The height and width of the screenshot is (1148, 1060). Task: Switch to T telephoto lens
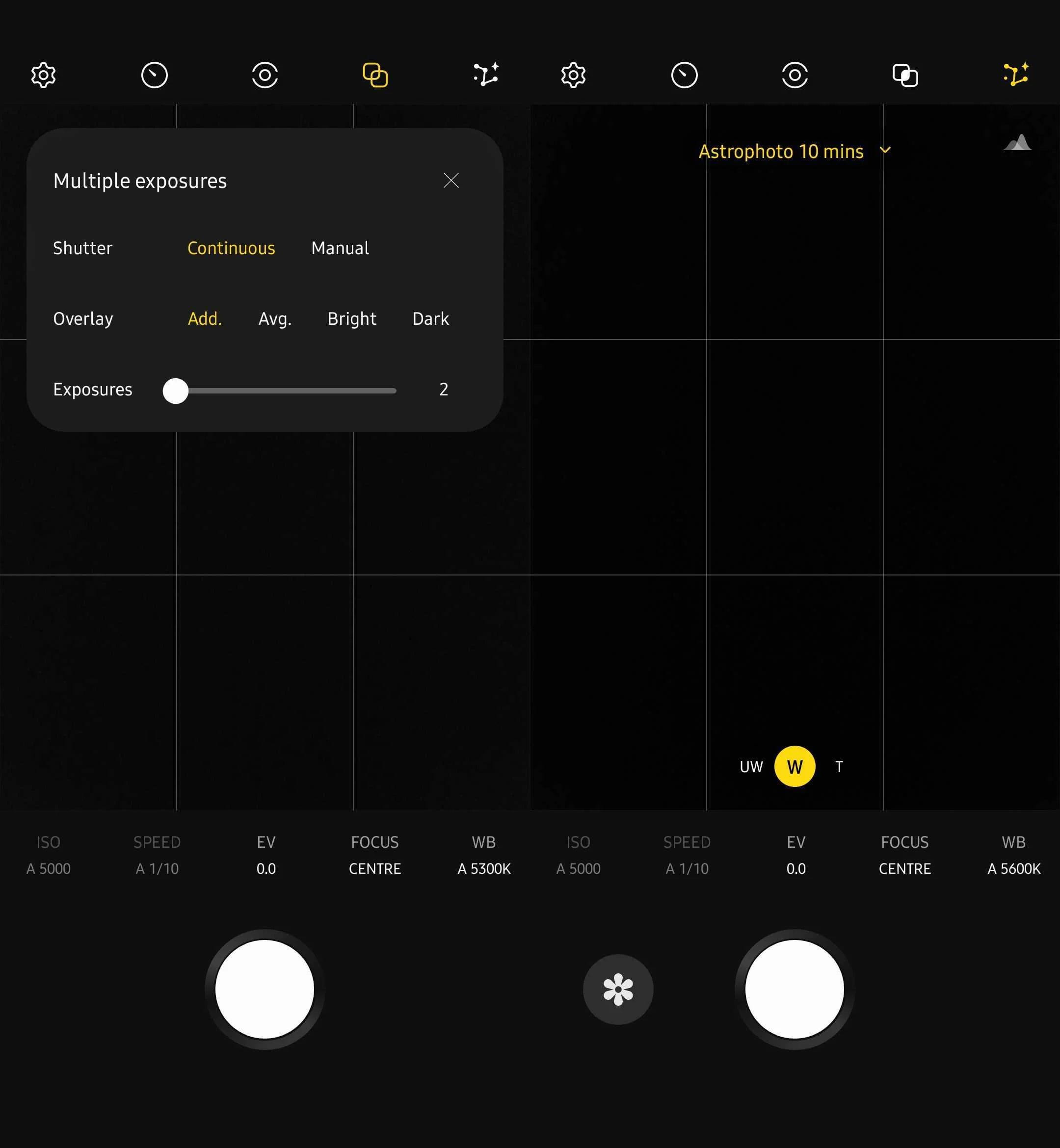pyautogui.click(x=839, y=767)
